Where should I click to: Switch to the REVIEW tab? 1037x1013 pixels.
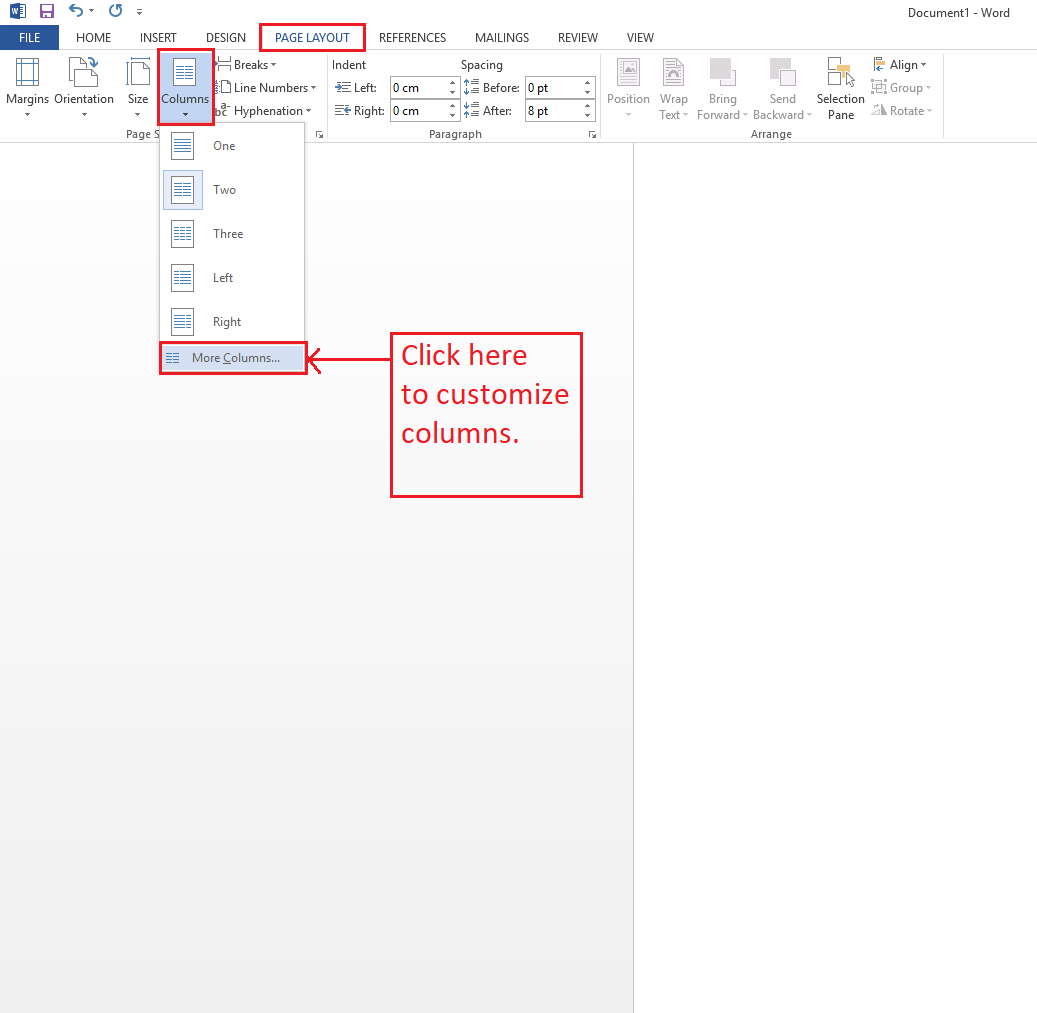[x=578, y=37]
